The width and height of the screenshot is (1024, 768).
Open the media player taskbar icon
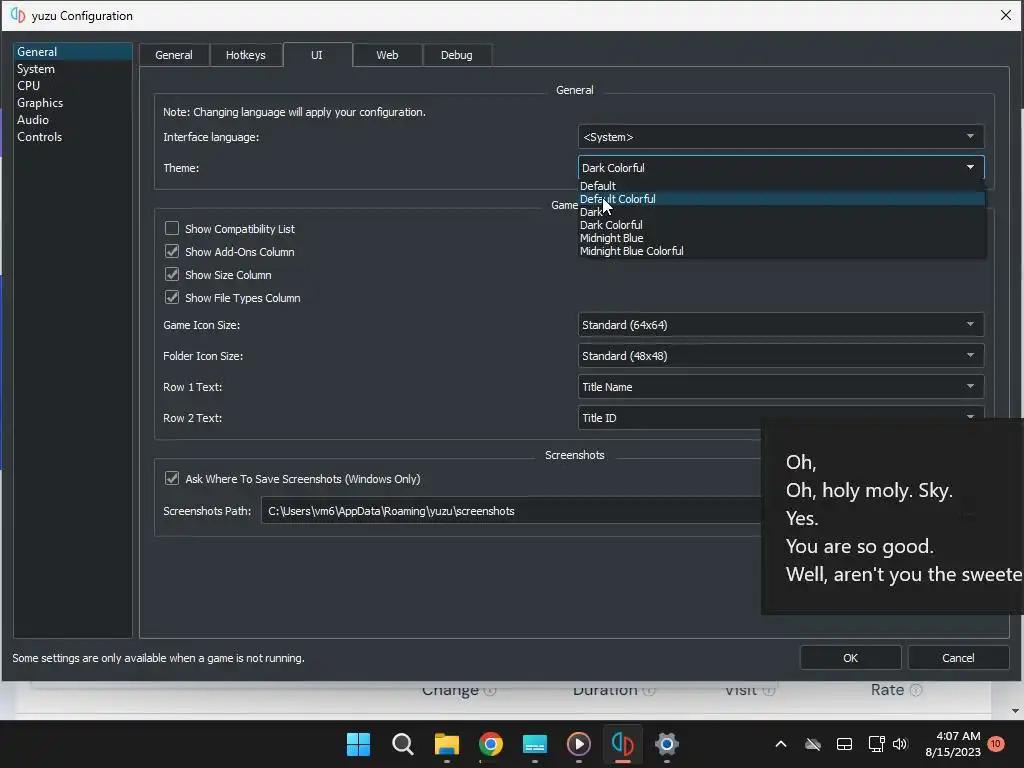pos(579,744)
